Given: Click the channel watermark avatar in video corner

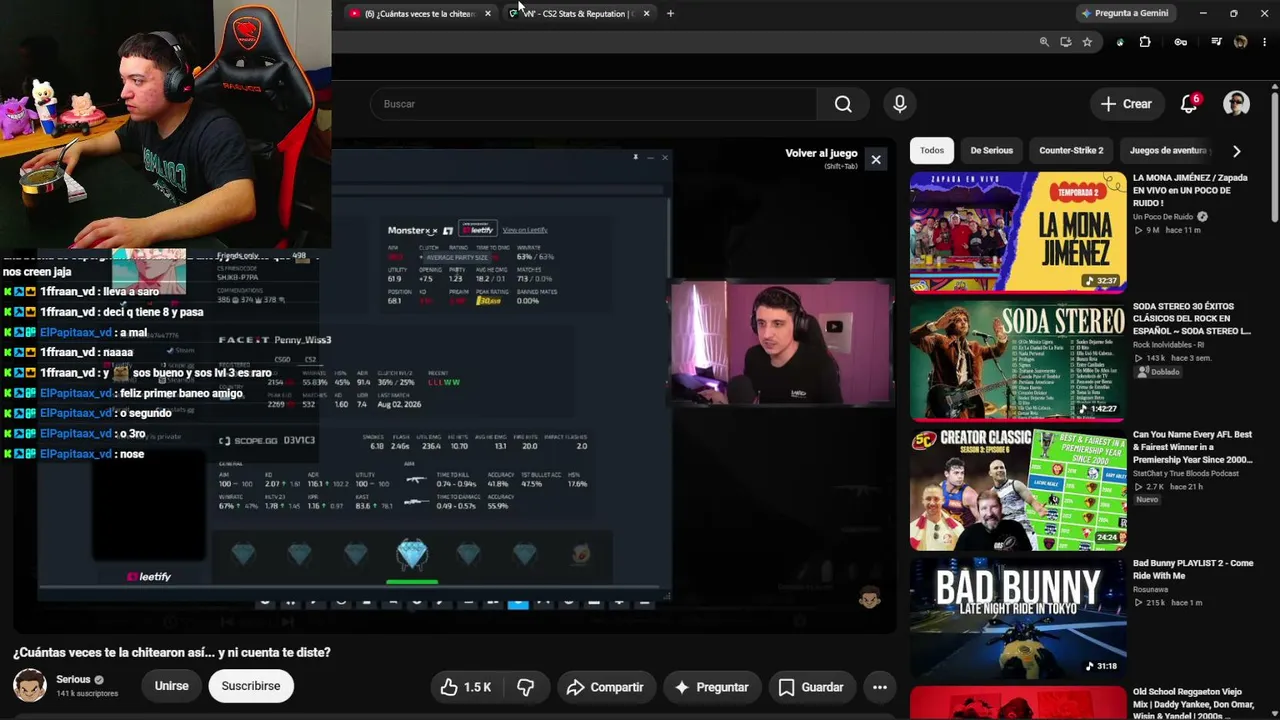Looking at the screenshot, I should point(869,598).
